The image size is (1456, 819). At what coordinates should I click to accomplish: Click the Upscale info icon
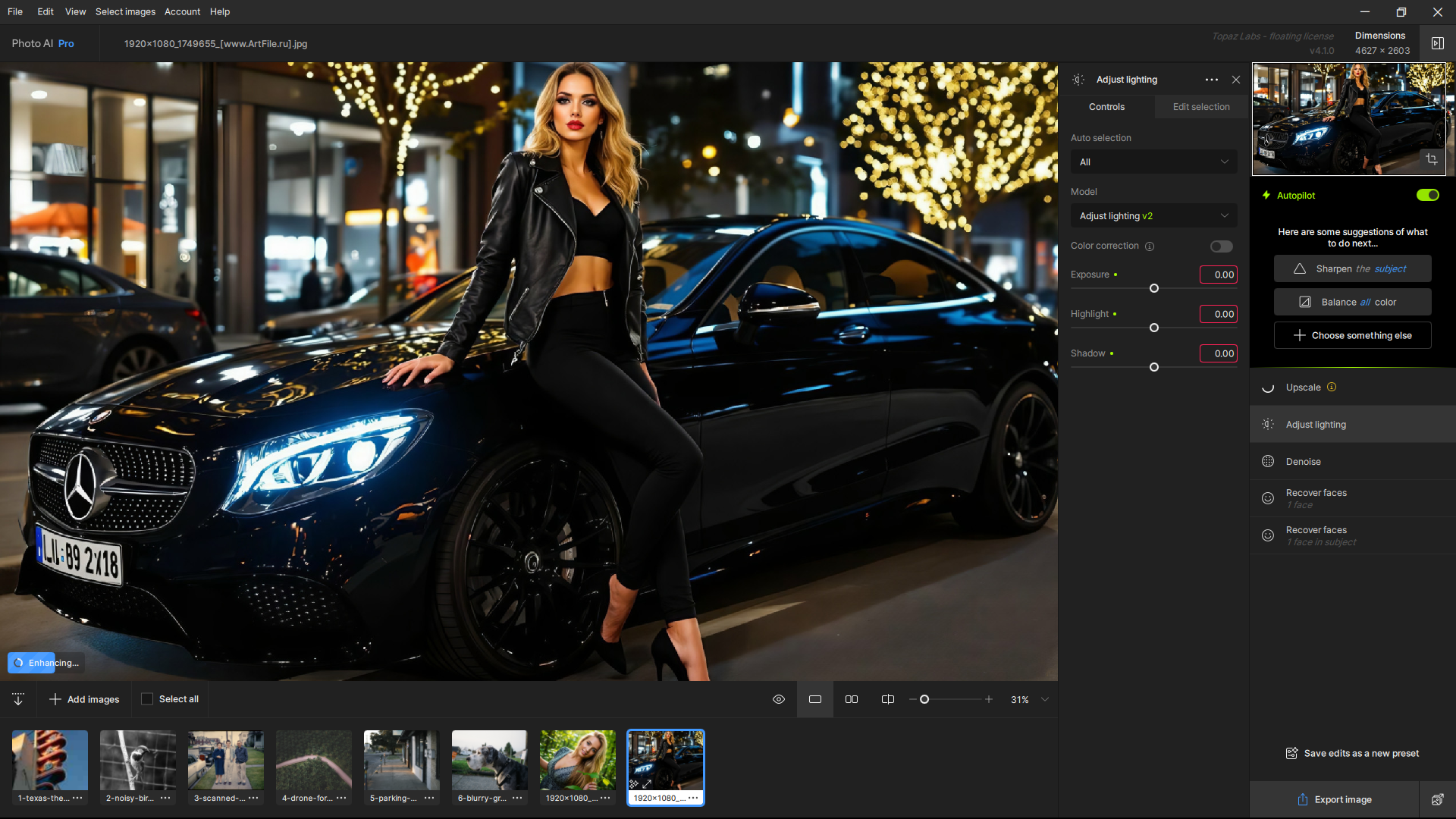[x=1332, y=387]
